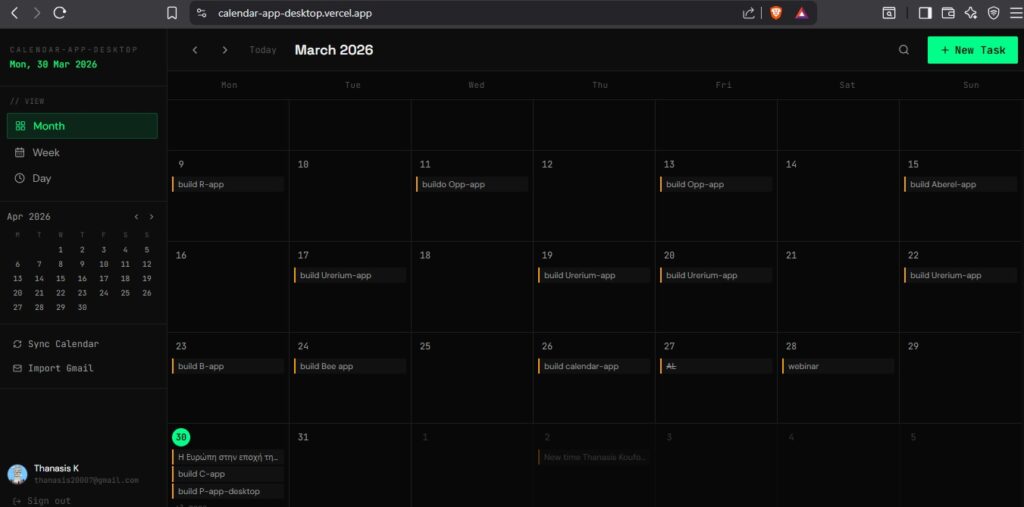Viewport: 1024px width, 507px height.
Task: Select April 15 in mini calendar
Action: coord(60,278)
